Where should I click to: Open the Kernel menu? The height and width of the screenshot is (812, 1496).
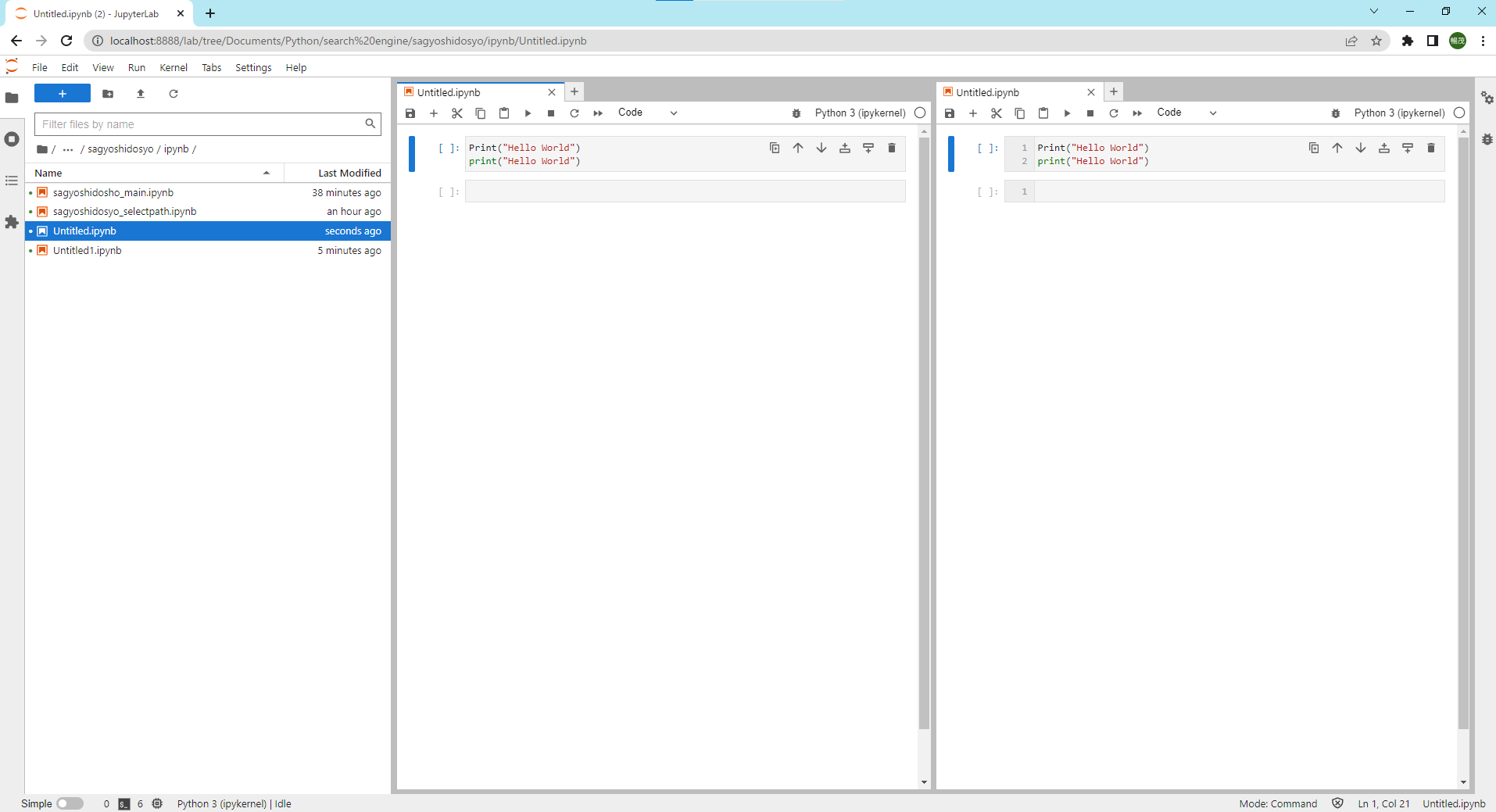(x=174, y=67)
